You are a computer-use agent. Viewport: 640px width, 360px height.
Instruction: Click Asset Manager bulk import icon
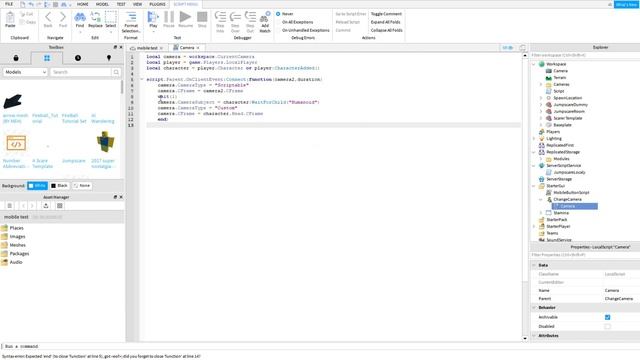[46, 206]
